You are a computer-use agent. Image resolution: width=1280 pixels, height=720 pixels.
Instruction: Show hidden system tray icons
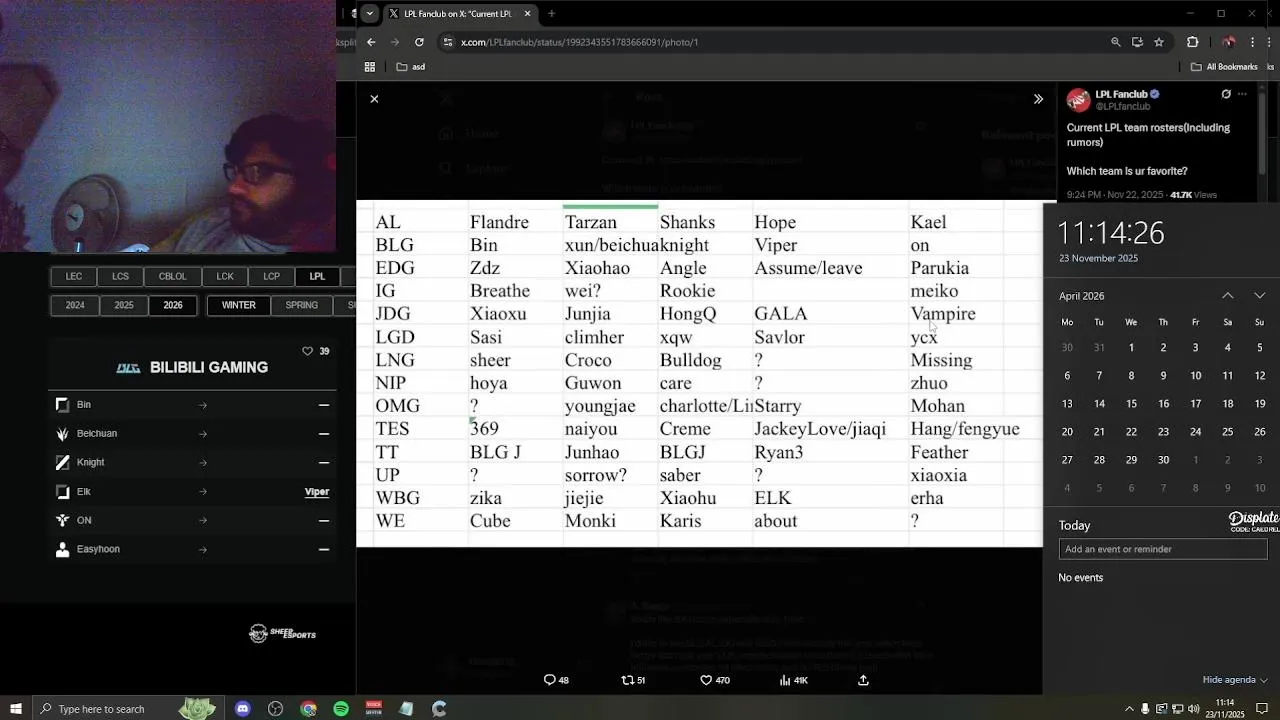coord(1129,709)
